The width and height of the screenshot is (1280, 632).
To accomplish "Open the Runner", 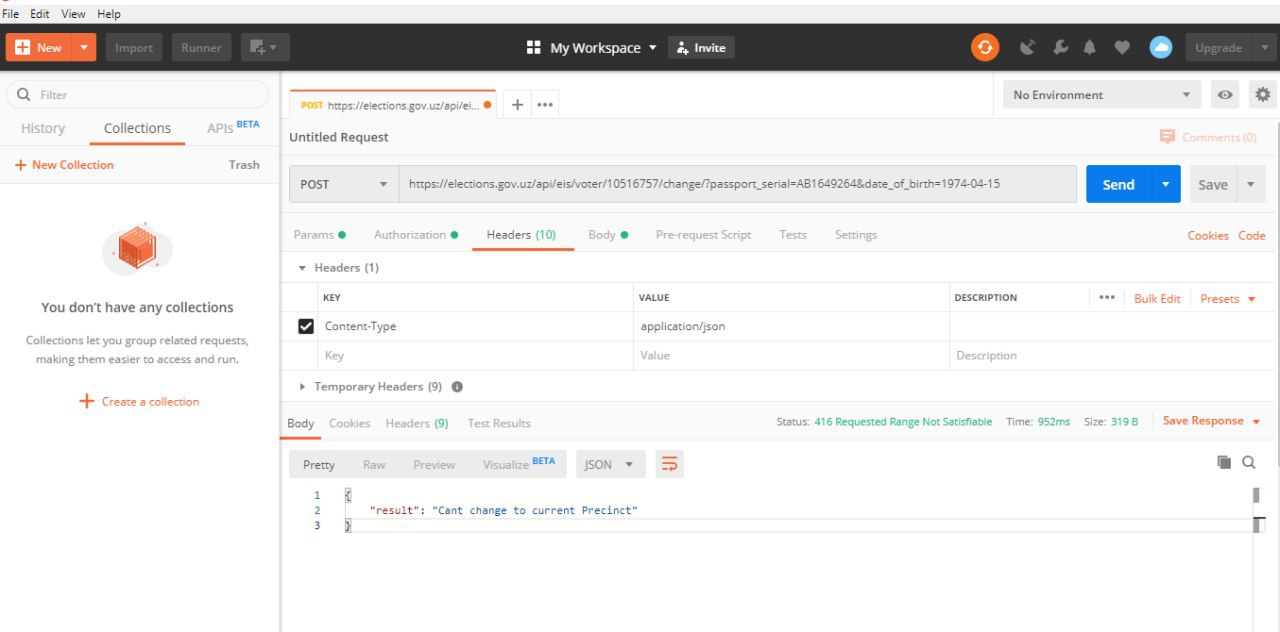I will click(201, 47).
